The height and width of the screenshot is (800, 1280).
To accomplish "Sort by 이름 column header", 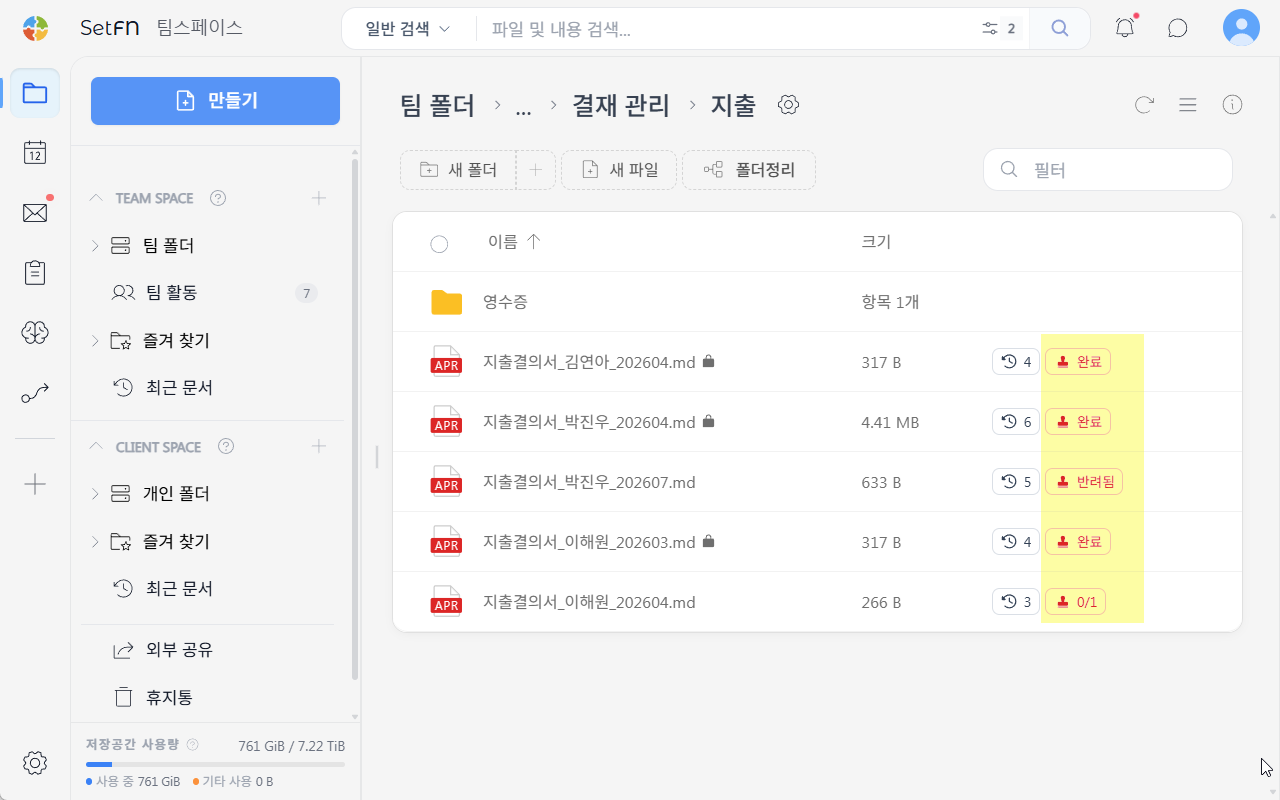I will (x=514, y=242).
